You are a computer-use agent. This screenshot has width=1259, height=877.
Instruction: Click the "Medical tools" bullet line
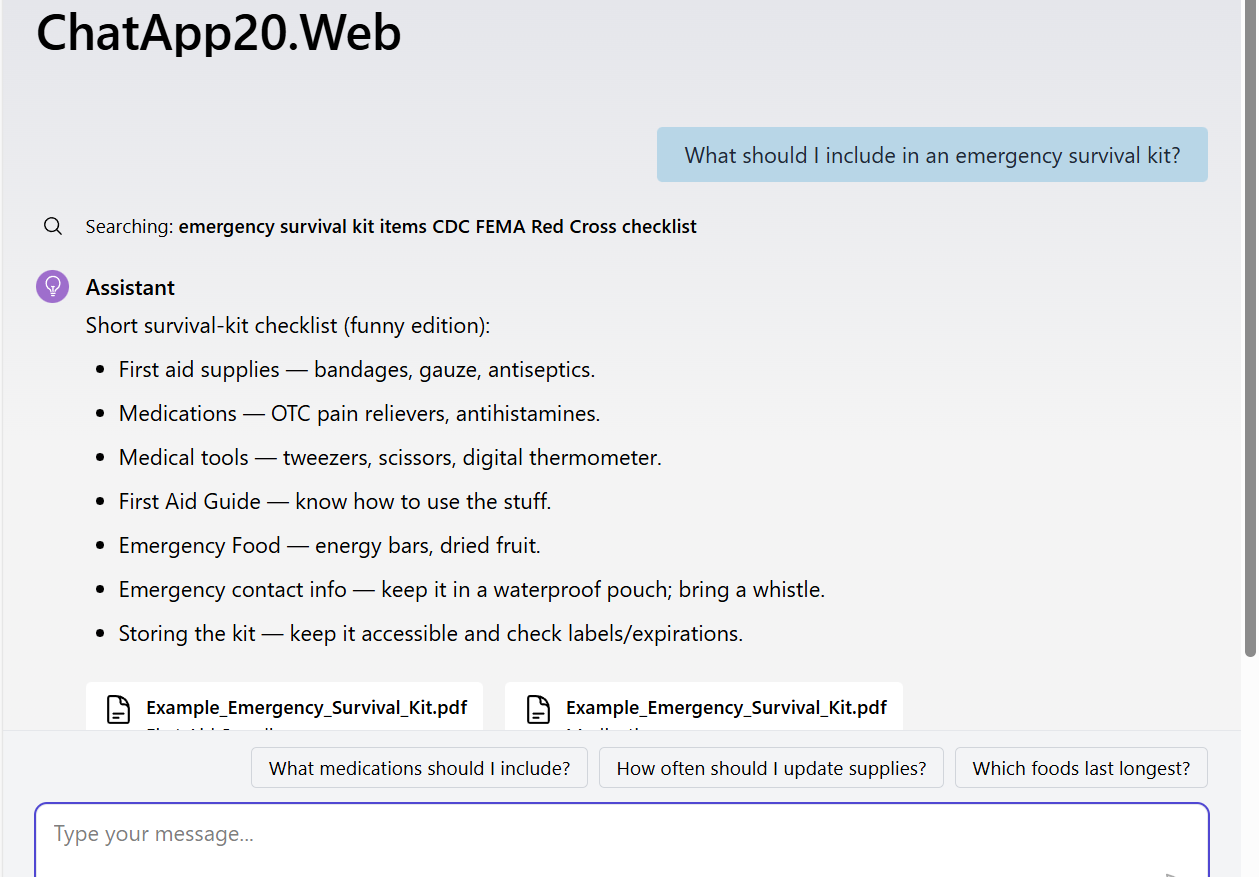(390, 458)
